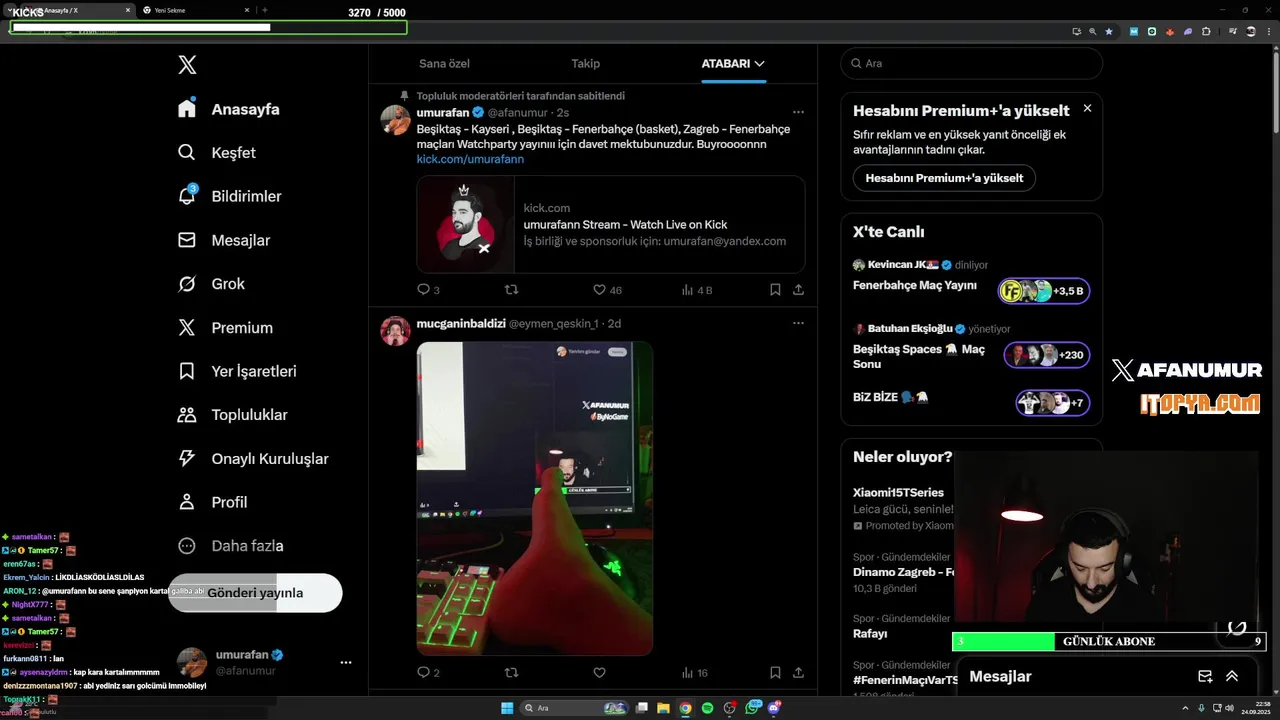Dismiss the Premium+ upgrade card

[x=1087, y=108]
